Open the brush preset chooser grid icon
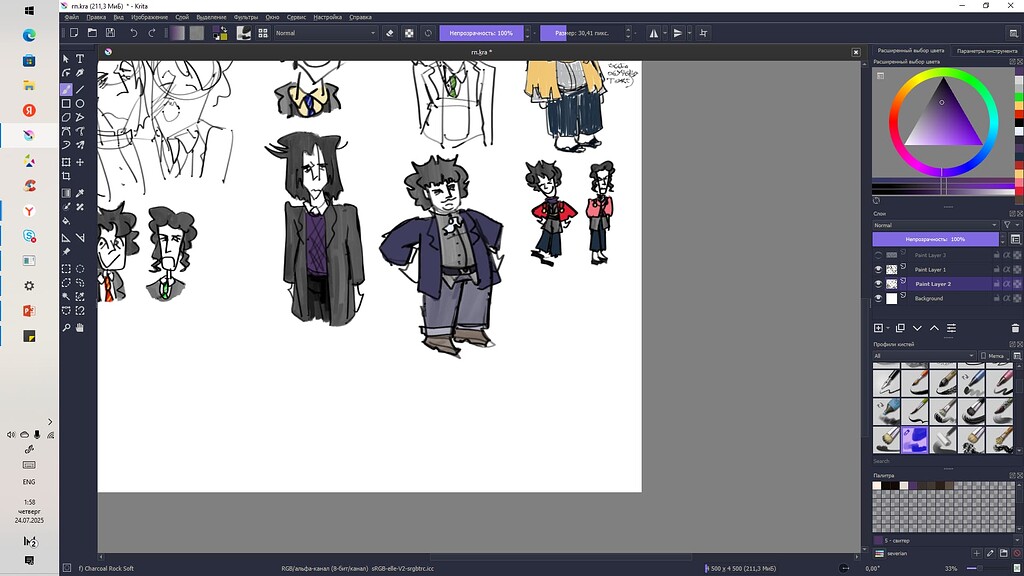This screenshot has height=576, width=1024. 263,33
